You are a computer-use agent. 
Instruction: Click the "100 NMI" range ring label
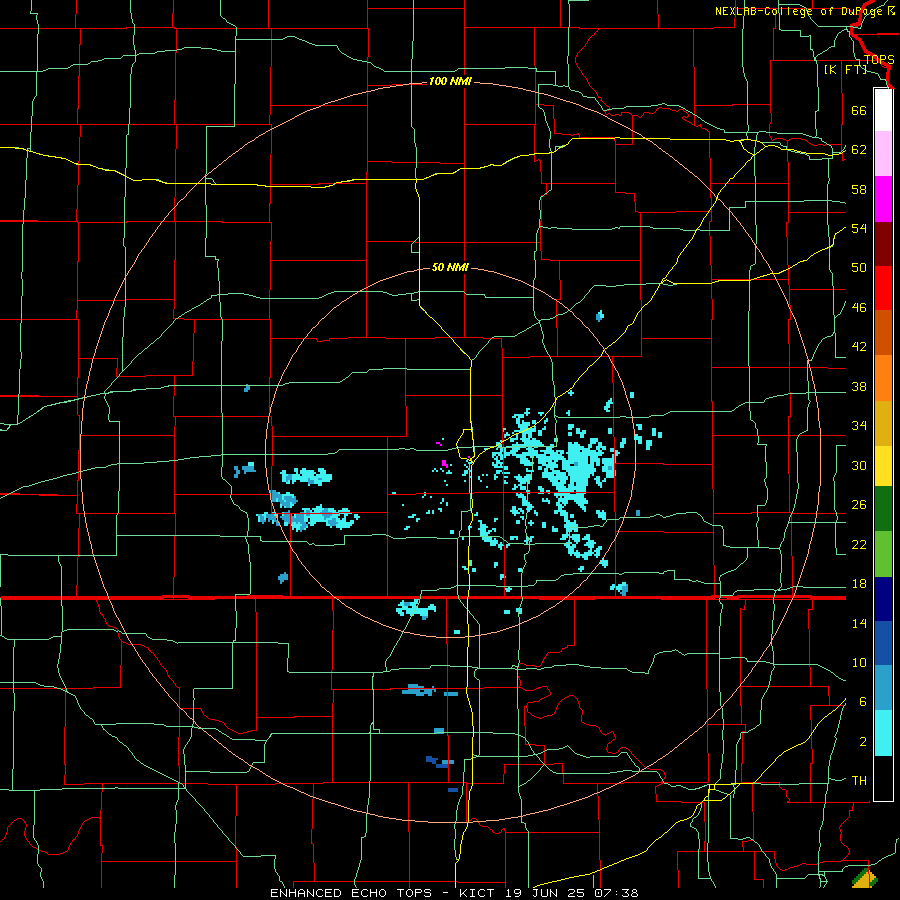click(x=450, y=82)
